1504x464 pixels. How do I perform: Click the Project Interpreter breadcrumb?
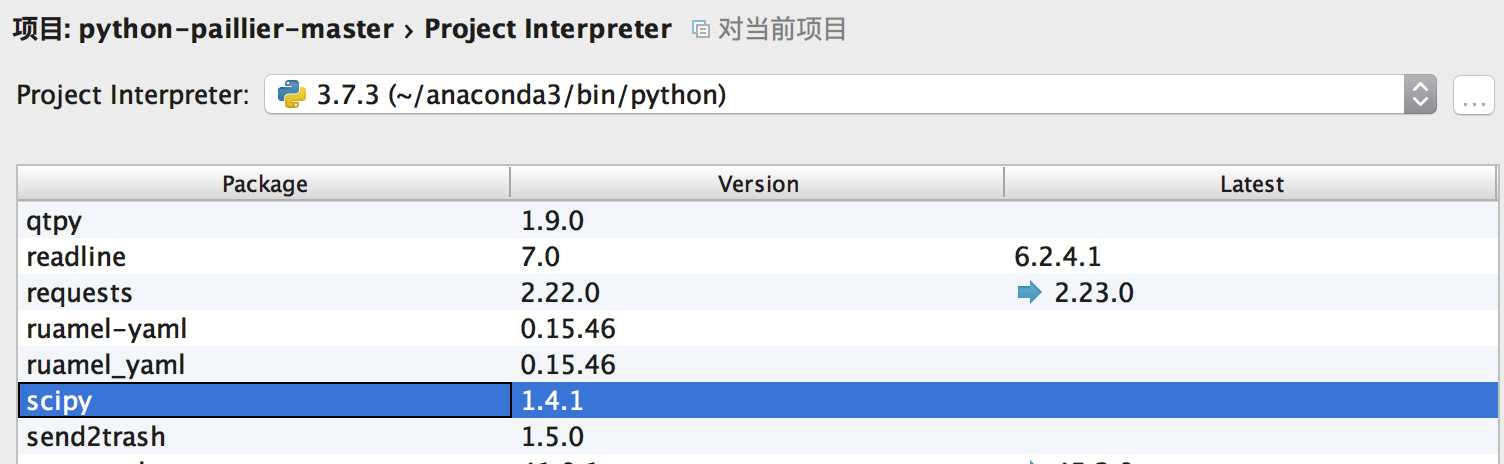(x=548, y=29)
